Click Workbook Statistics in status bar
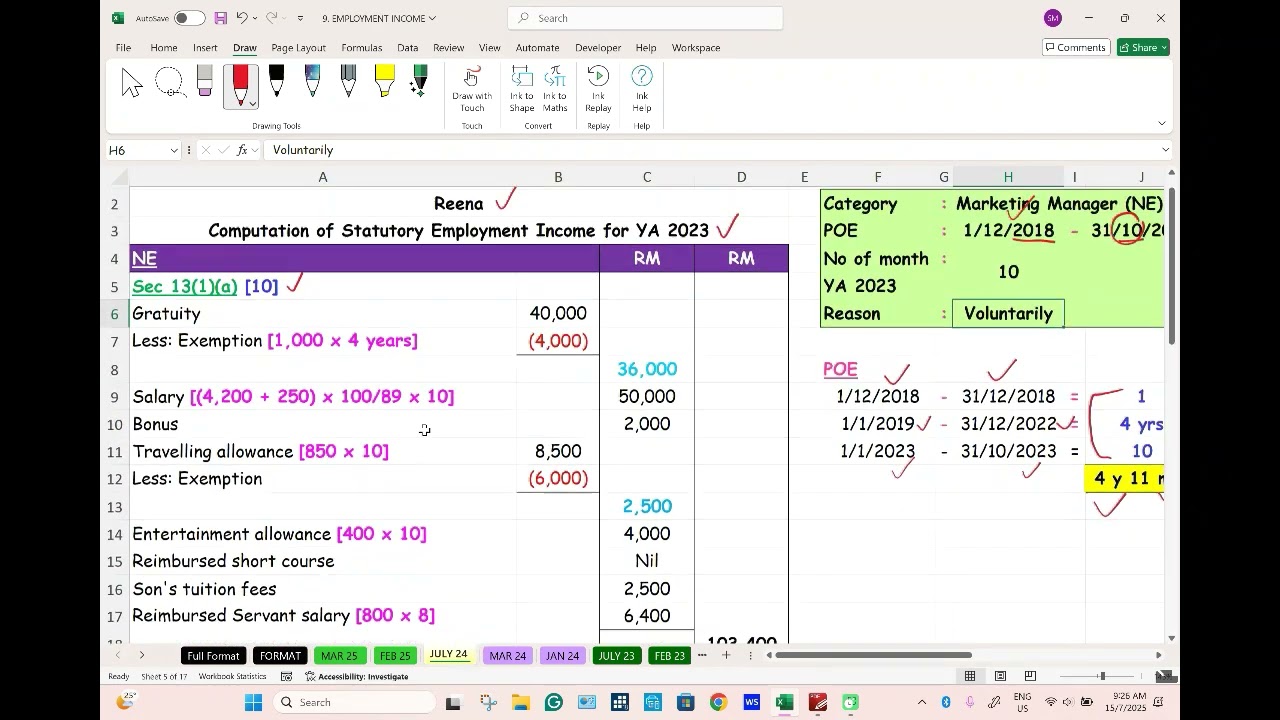1280x720 pixels. click(232, 677)
